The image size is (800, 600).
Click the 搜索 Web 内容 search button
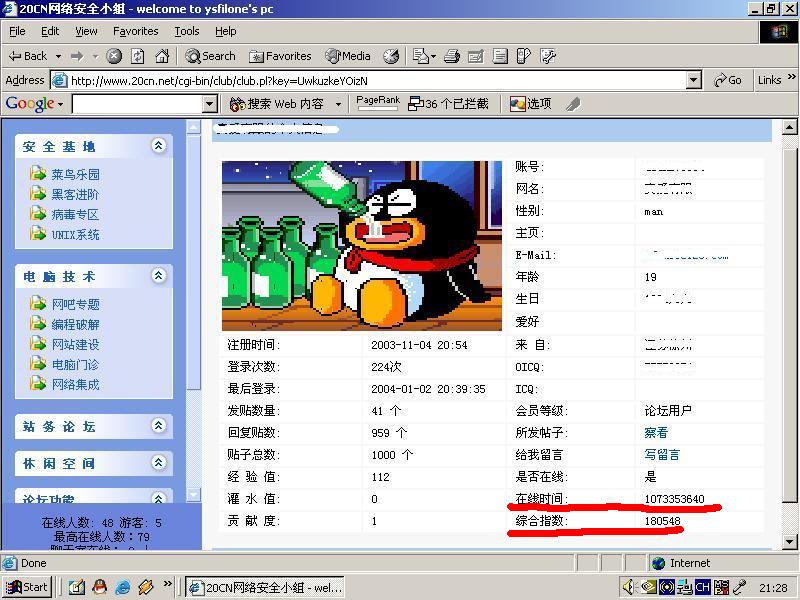[x=277, y=104]
